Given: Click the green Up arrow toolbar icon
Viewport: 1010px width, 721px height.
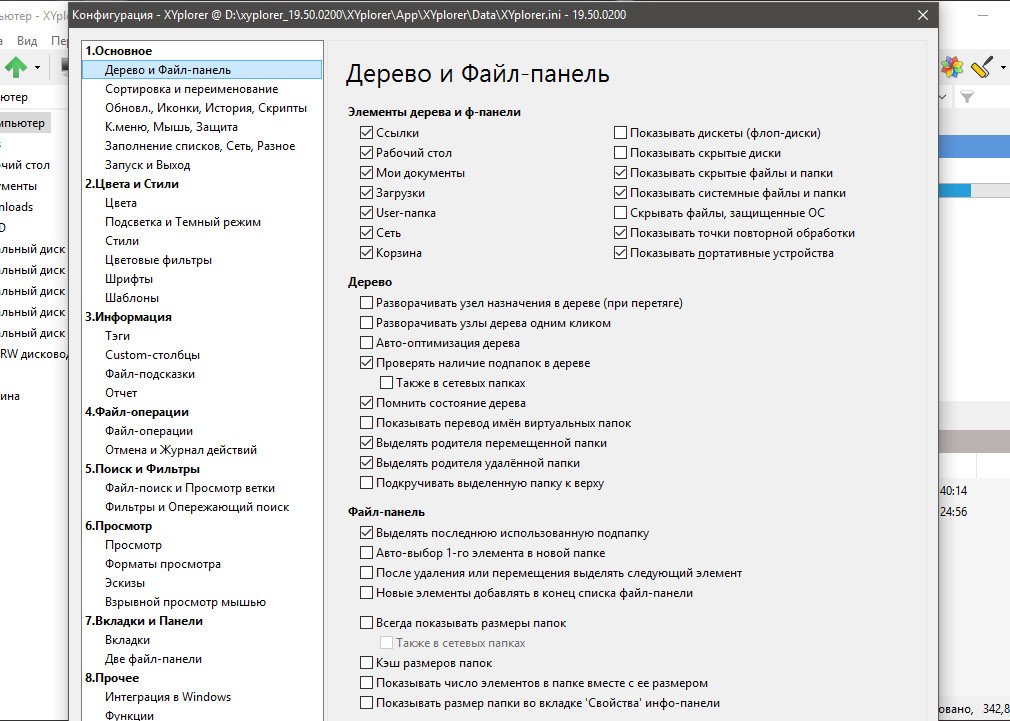Looking at the screenshot, I should [15, 67].
